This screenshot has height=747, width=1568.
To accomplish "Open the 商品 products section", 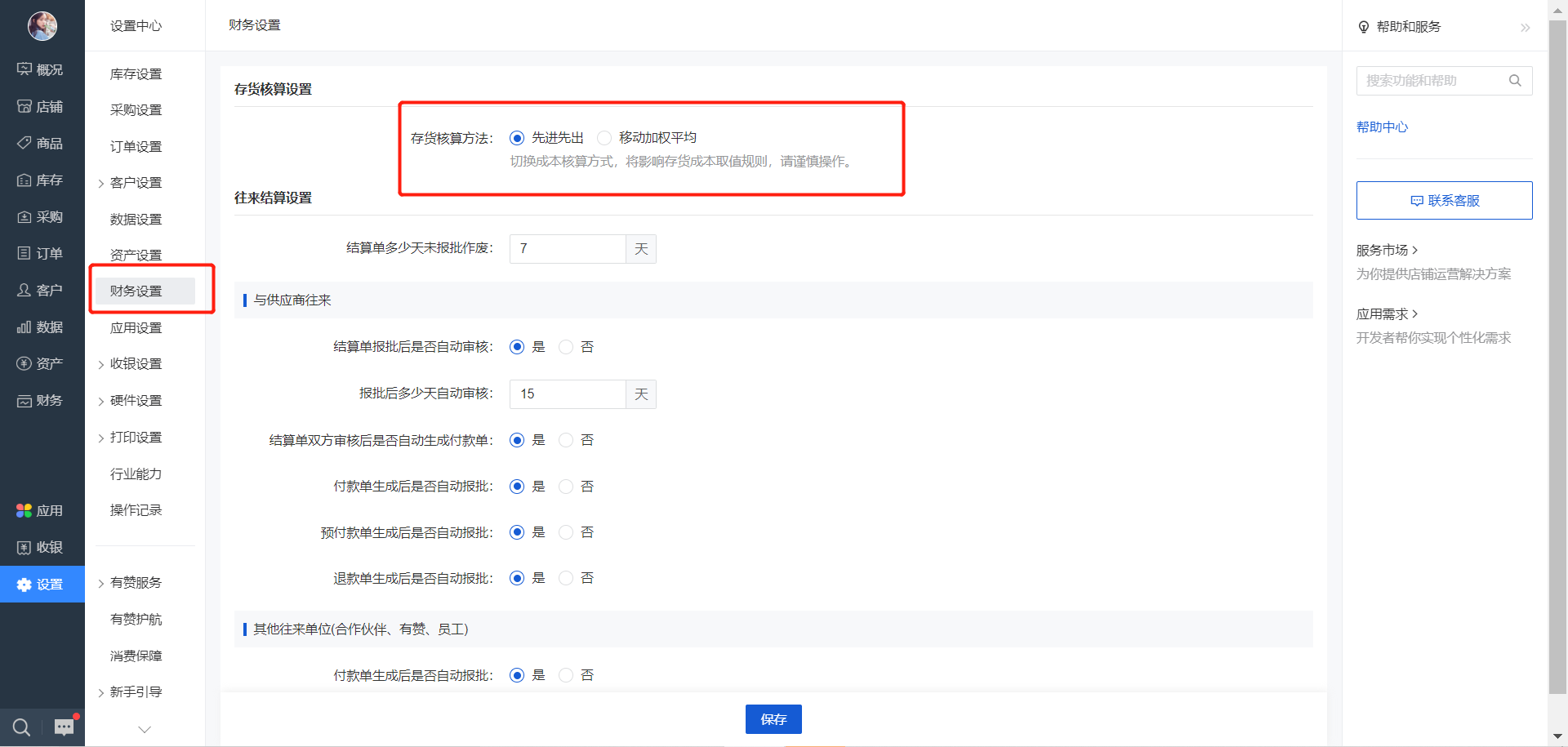I will [x=42, y=143].
